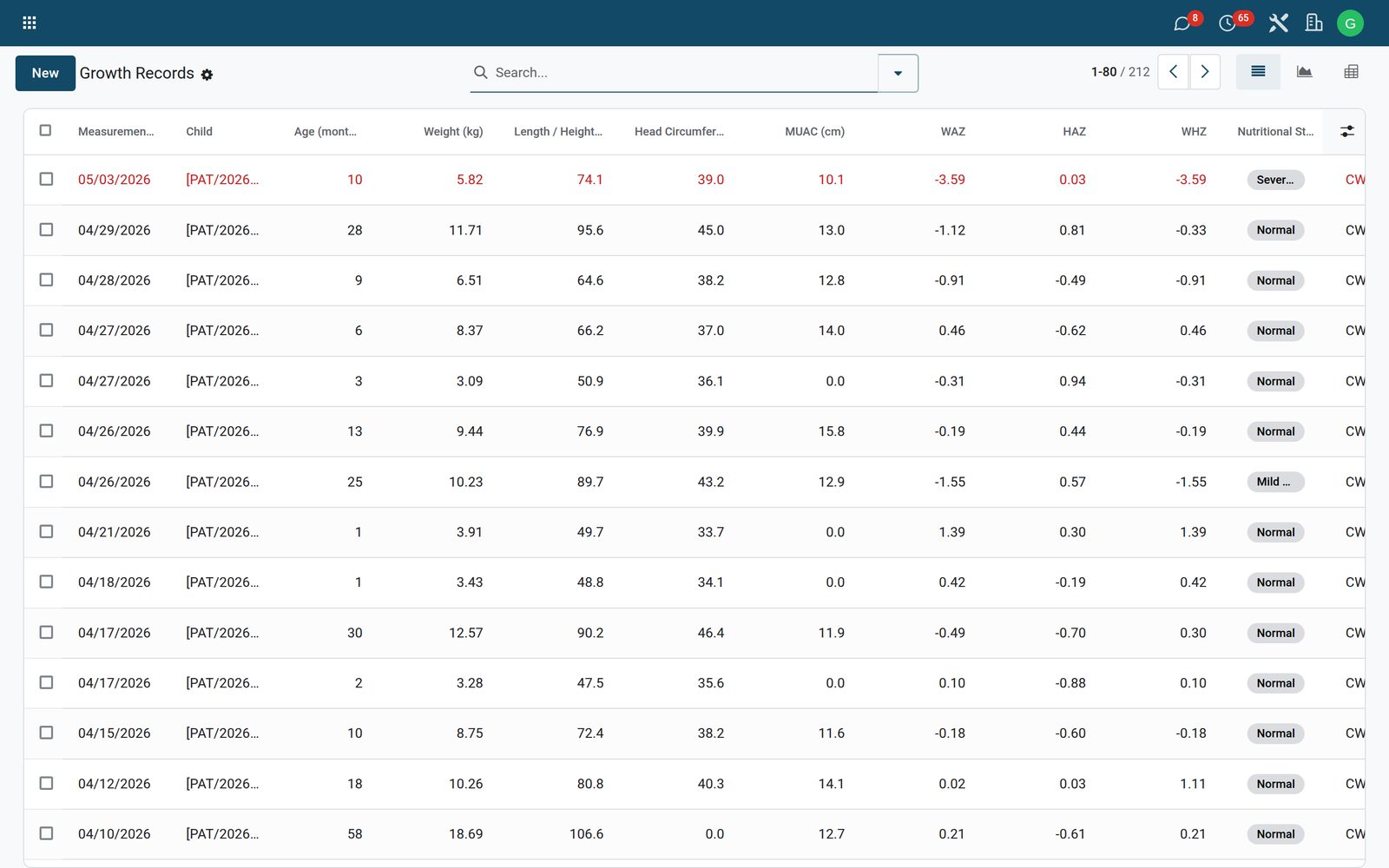
Task: Open the conversations chat icon
Action: (x=1182, y=23)
